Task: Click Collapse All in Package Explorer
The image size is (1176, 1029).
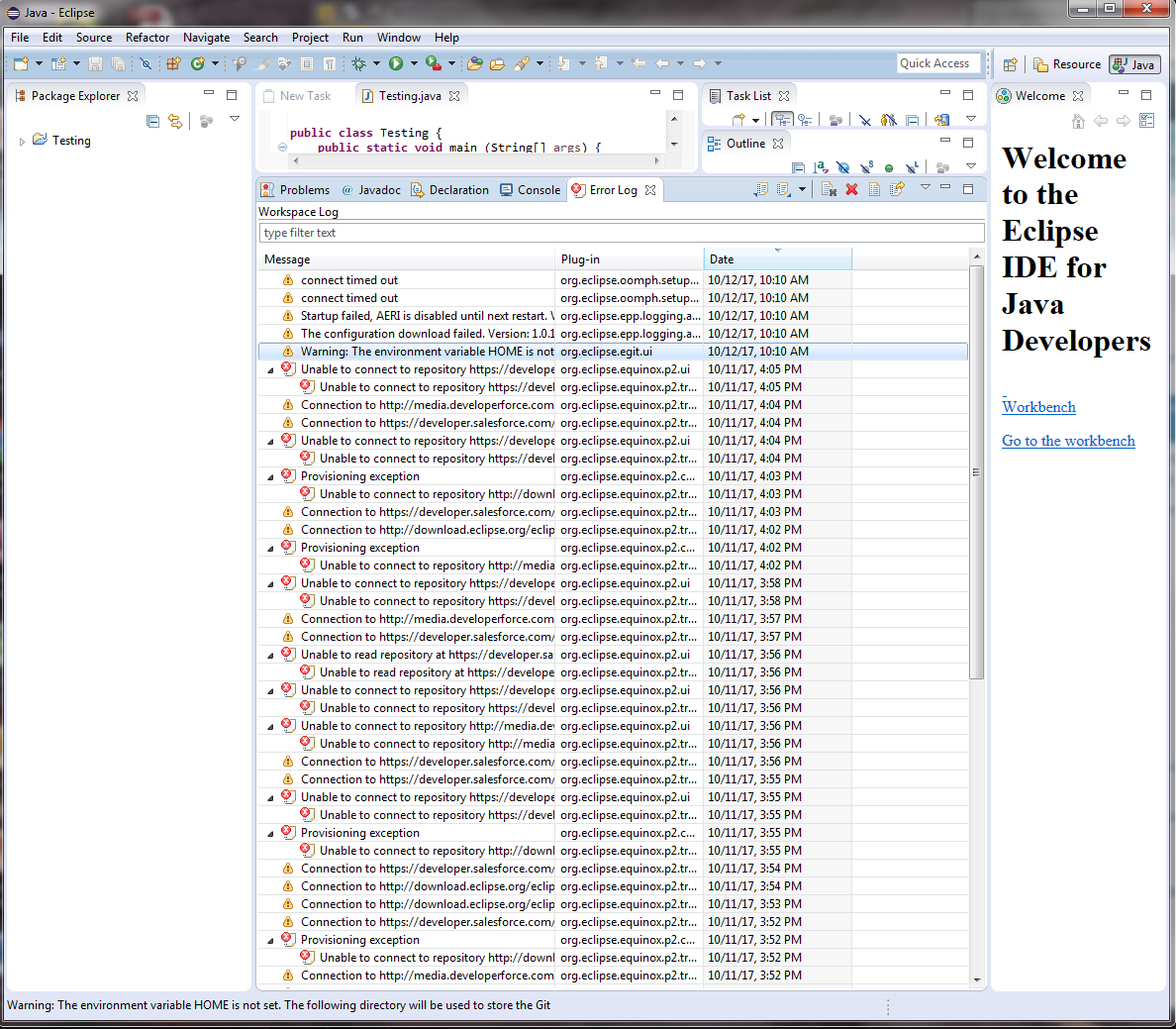Action: (152, 121)
